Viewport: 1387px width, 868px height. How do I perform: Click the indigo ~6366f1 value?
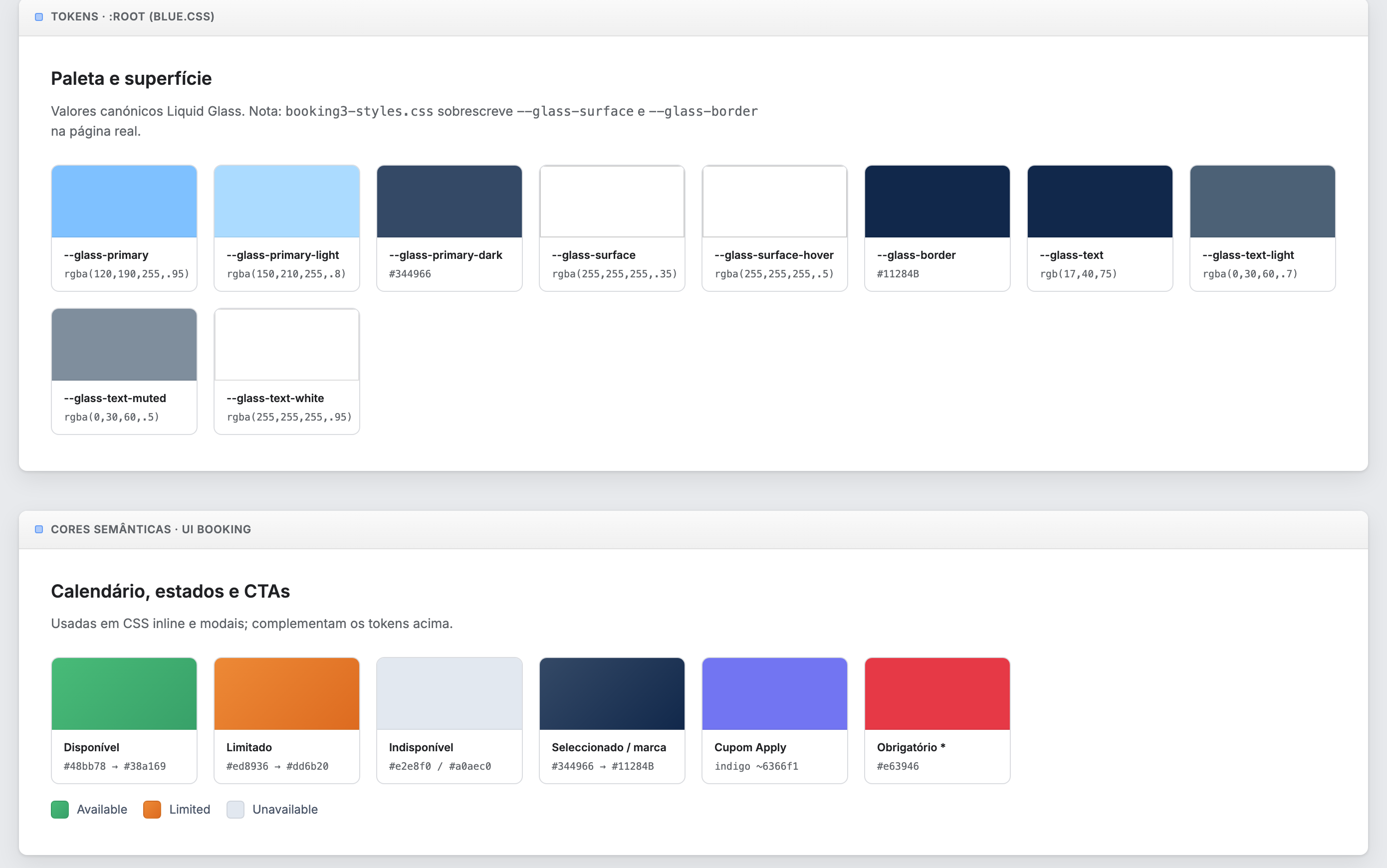click(757, 766)
